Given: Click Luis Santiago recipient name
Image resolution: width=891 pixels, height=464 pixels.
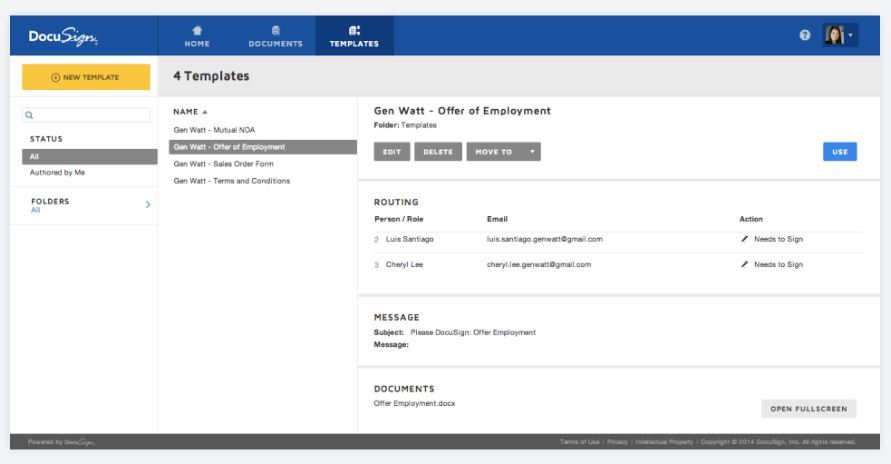Looking at the screenshot, I should click(x=410, y=239).
